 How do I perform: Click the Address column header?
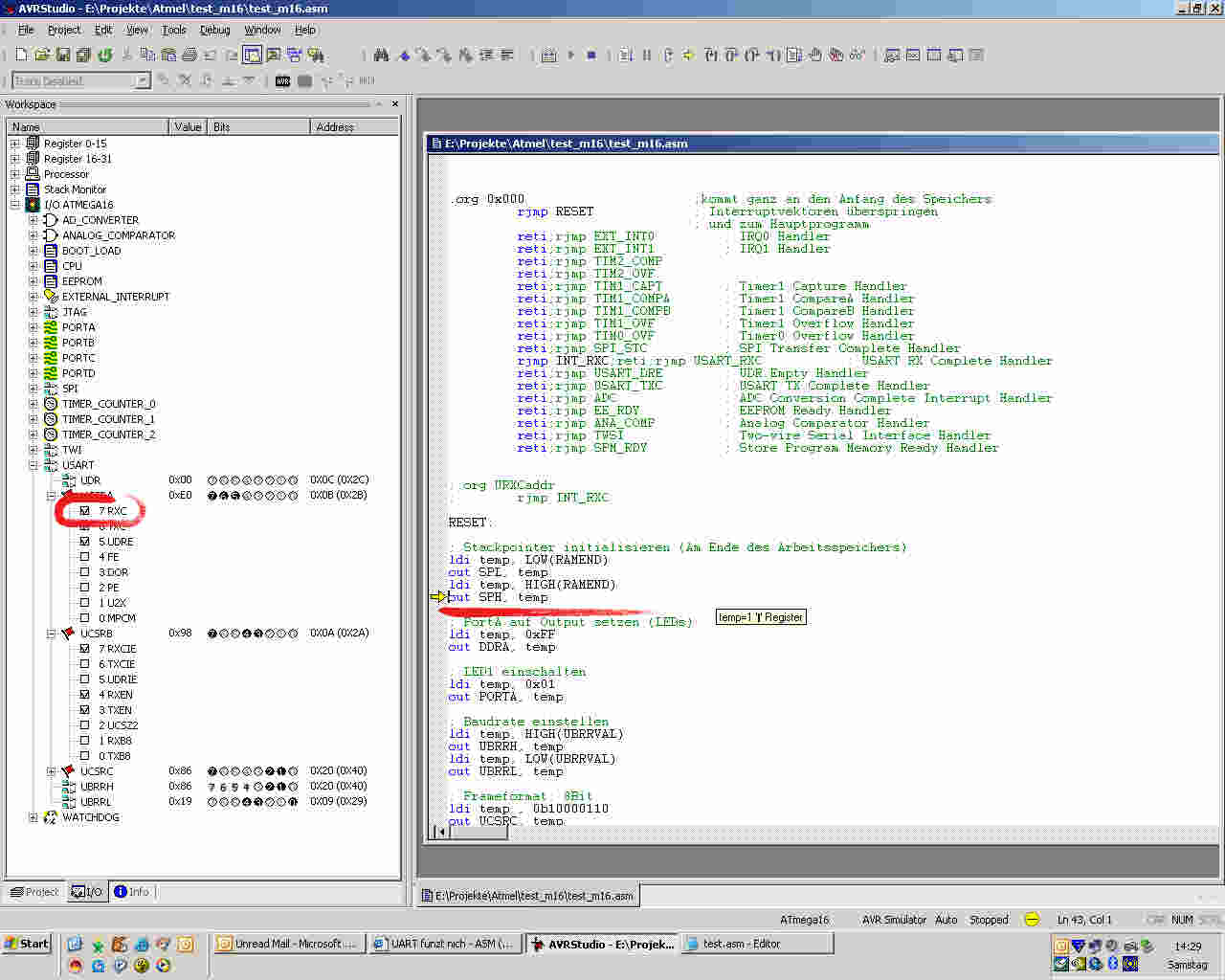point(354,126)
